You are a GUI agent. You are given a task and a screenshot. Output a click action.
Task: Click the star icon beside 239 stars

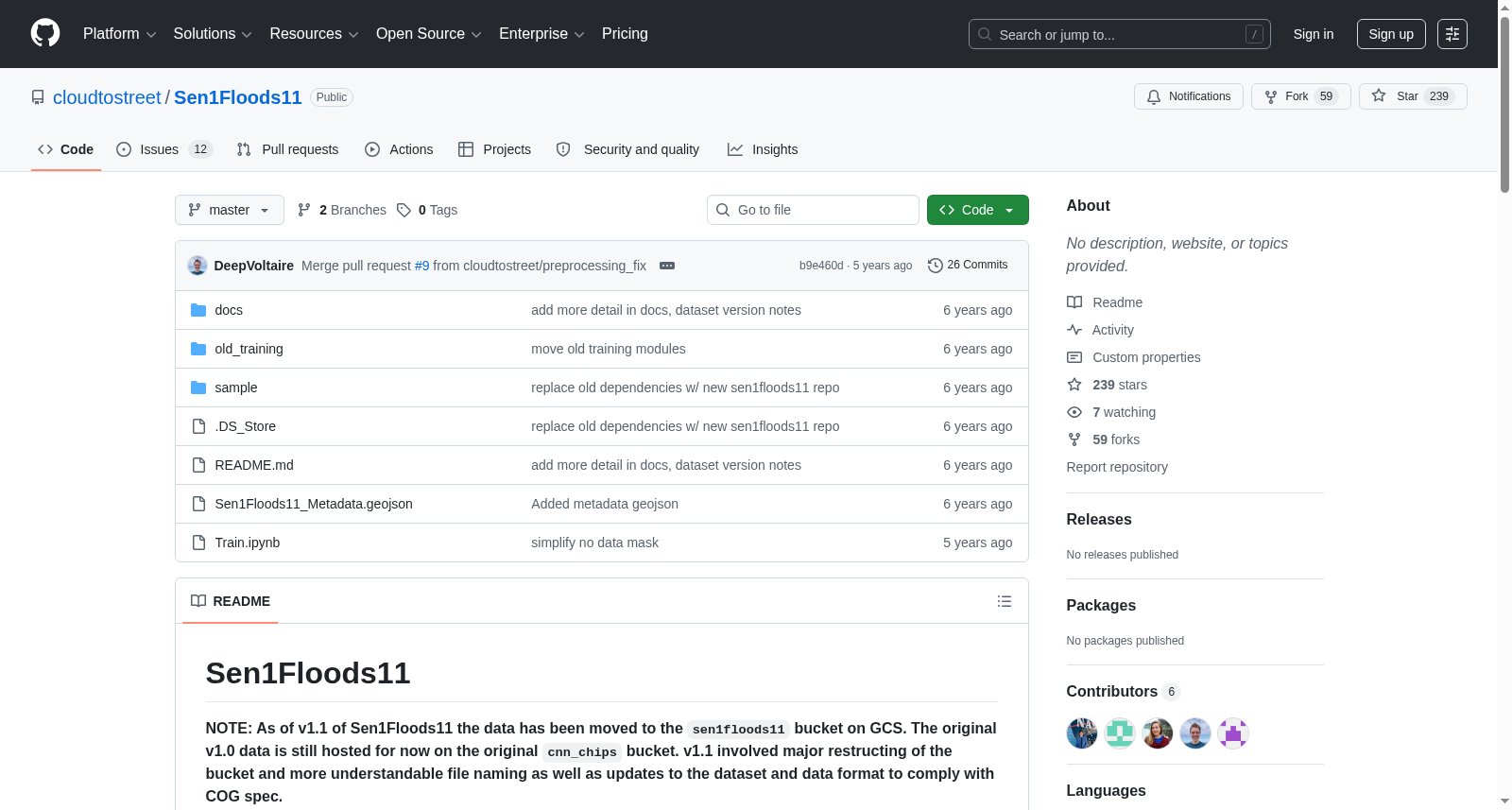pyautogui.click(x=1074, y=385)
